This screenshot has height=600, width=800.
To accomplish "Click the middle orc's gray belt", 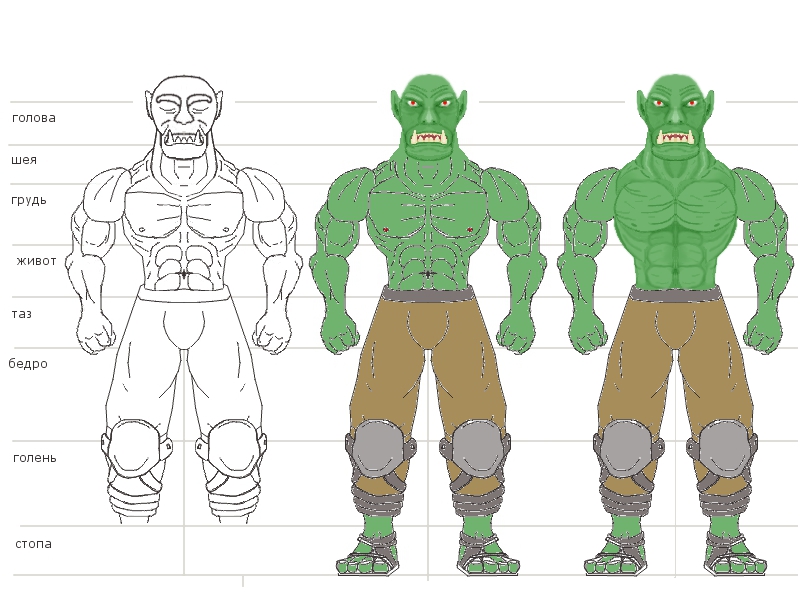I will pyautogui.click(x=429, y=295).
